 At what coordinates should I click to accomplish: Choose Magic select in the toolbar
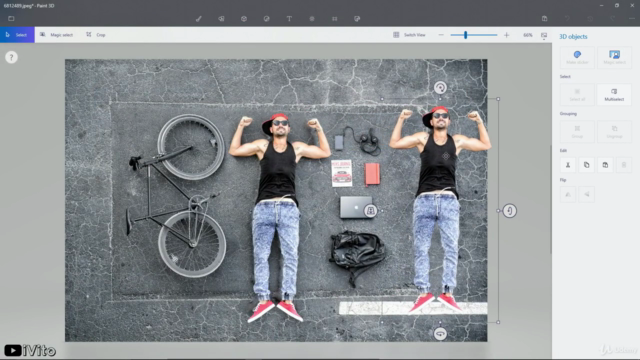click(56, 35)
